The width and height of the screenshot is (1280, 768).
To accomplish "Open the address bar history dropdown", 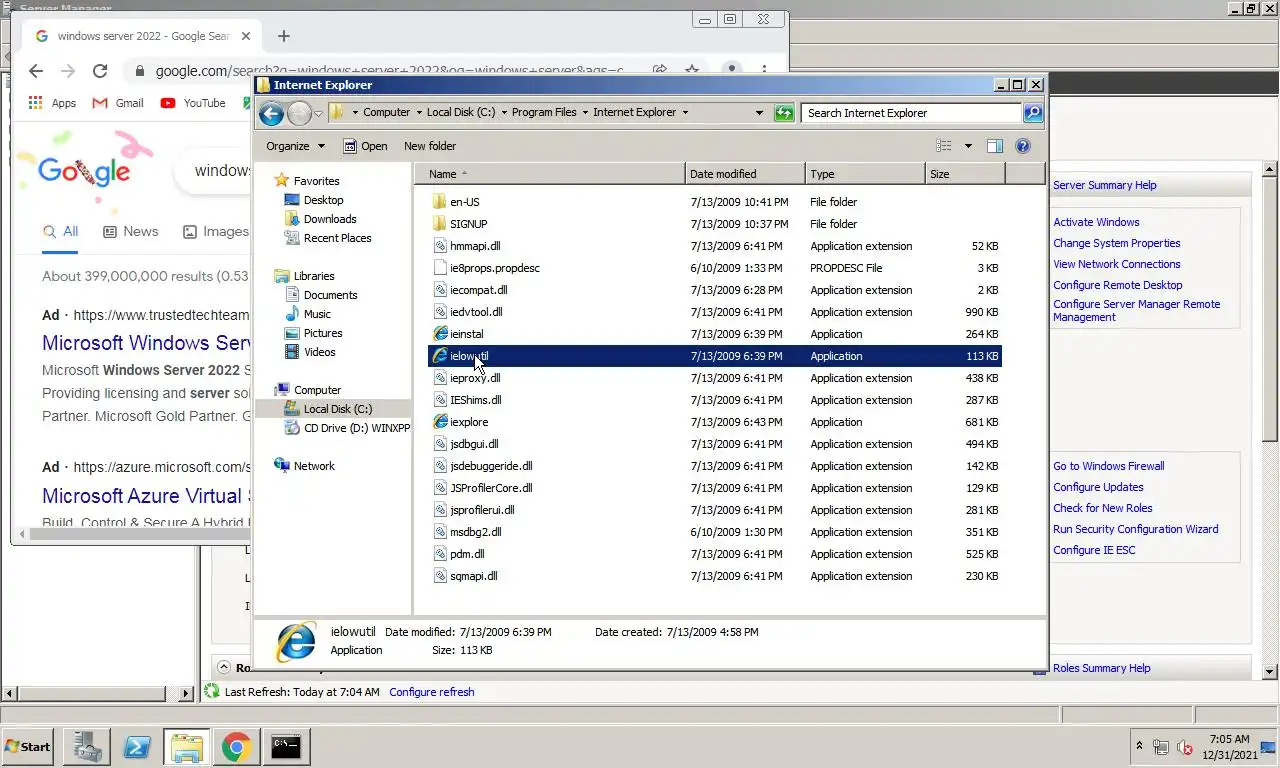I will [760, 113].
